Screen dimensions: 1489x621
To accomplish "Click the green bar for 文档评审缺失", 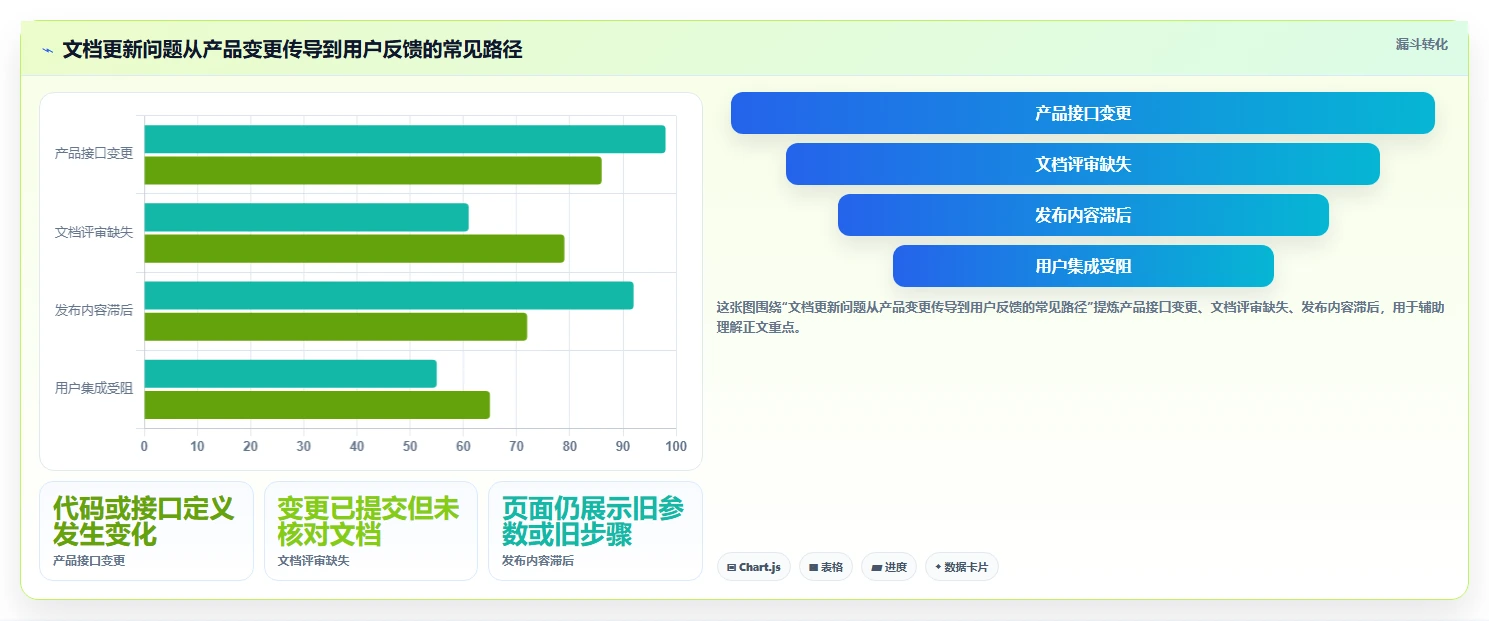I will [354, 248].
